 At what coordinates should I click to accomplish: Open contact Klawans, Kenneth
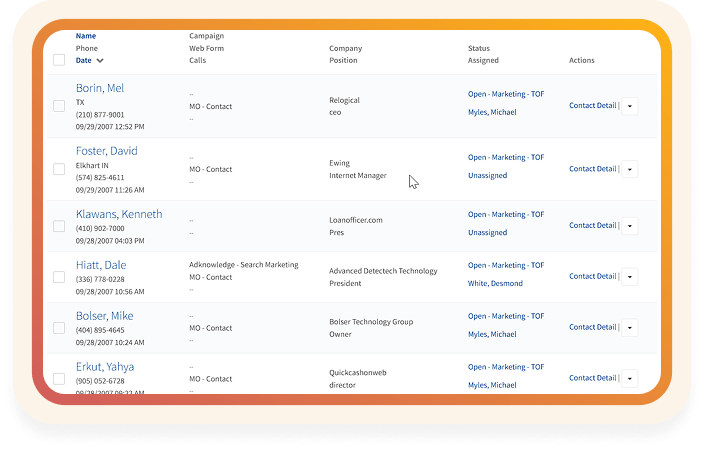pyautogui.click(x=119, y=214)
